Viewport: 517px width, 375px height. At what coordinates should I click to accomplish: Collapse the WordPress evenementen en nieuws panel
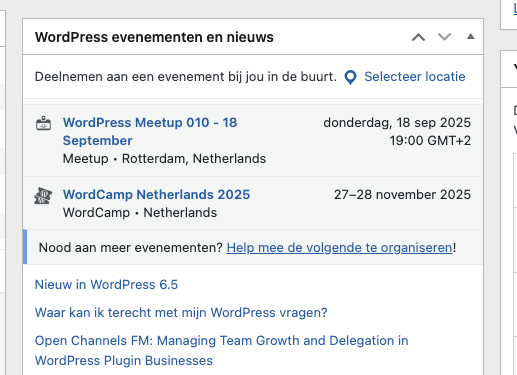point(470,37)
